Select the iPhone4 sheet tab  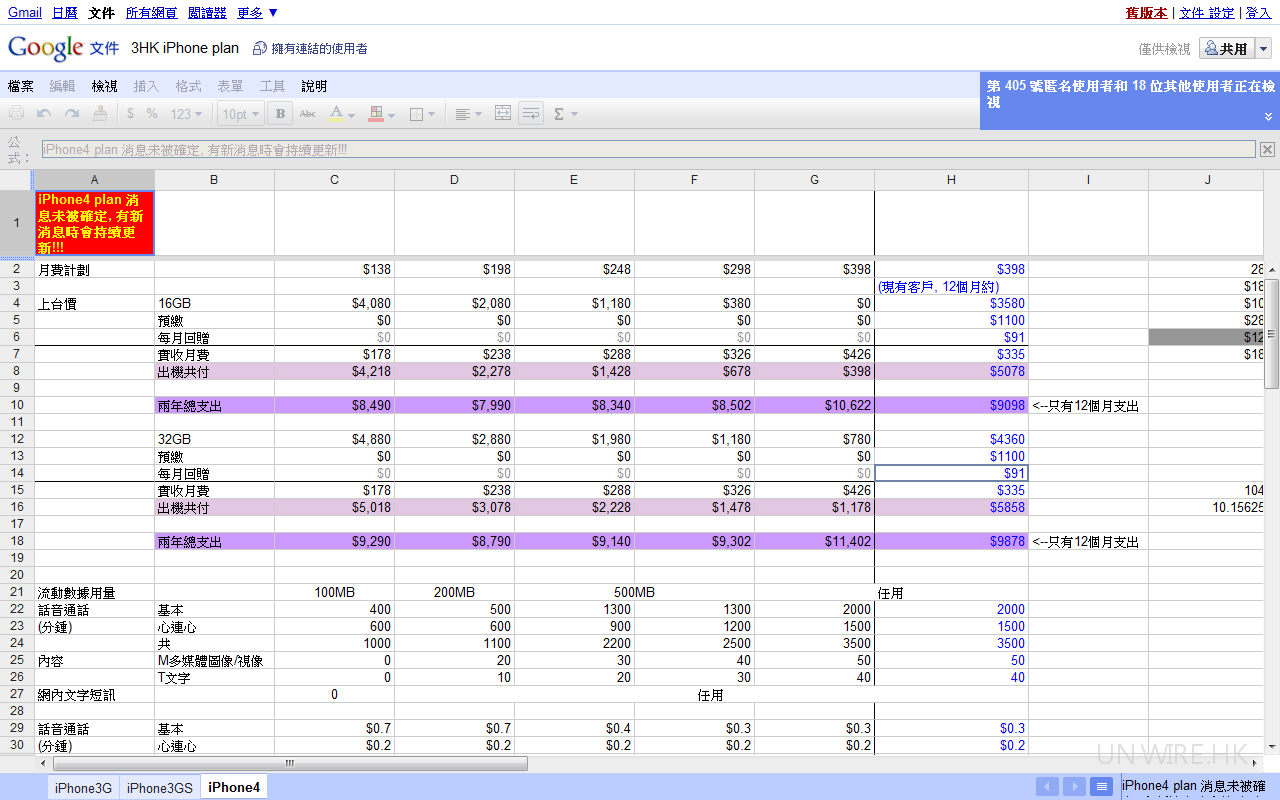point(234,788)
